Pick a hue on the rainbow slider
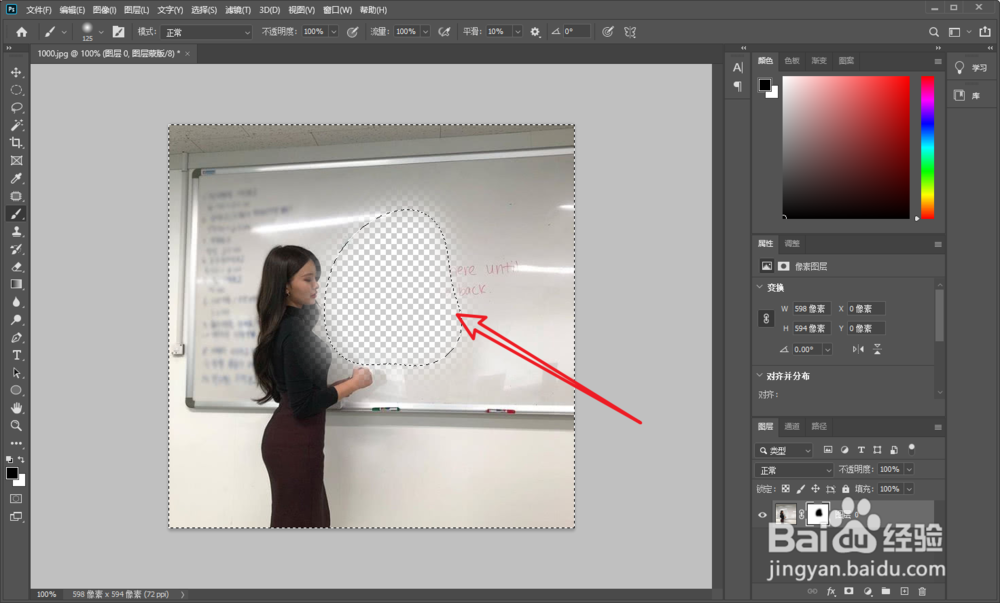 [927, 147]
